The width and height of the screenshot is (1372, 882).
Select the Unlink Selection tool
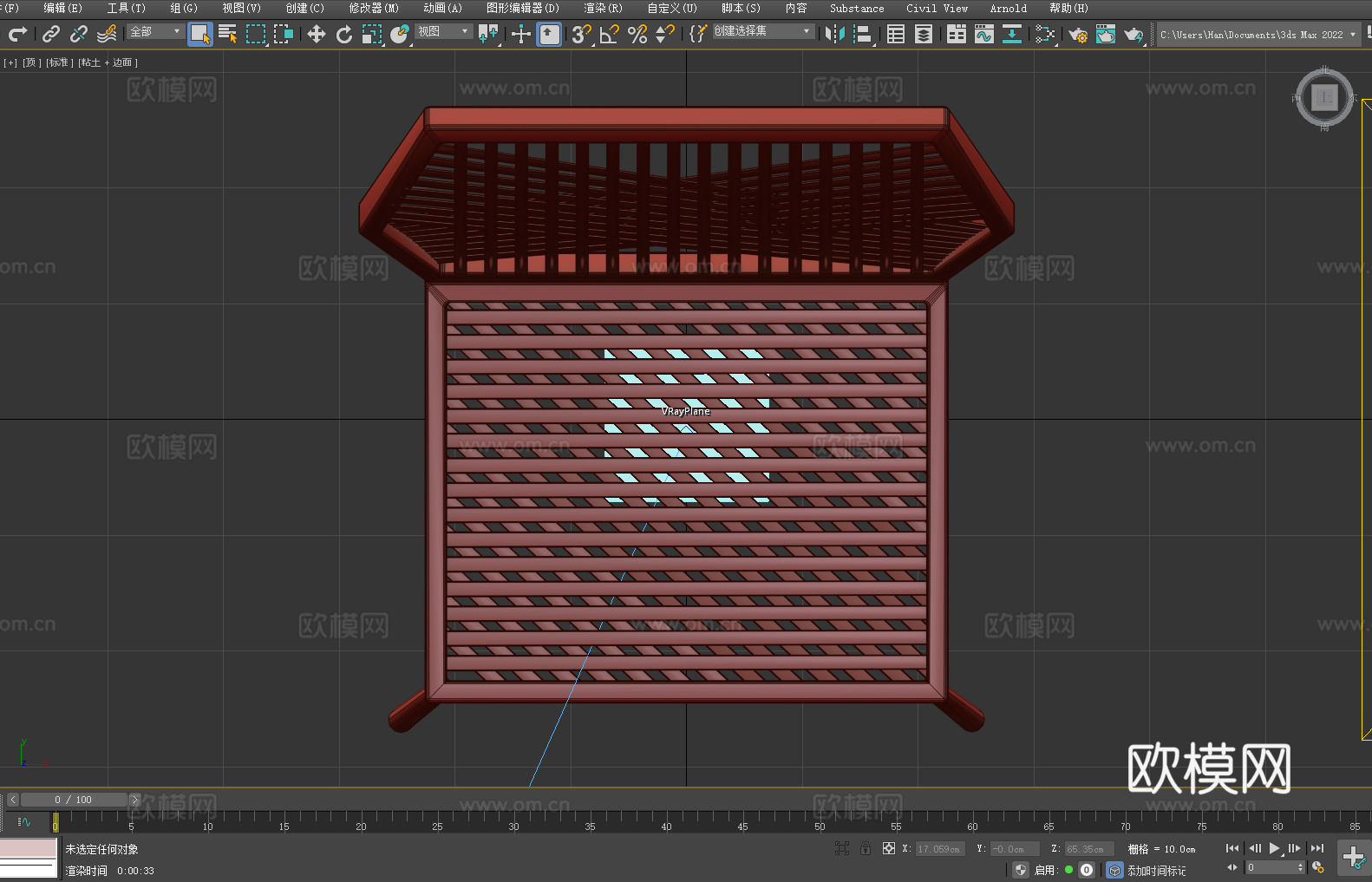tap(79, 34)
